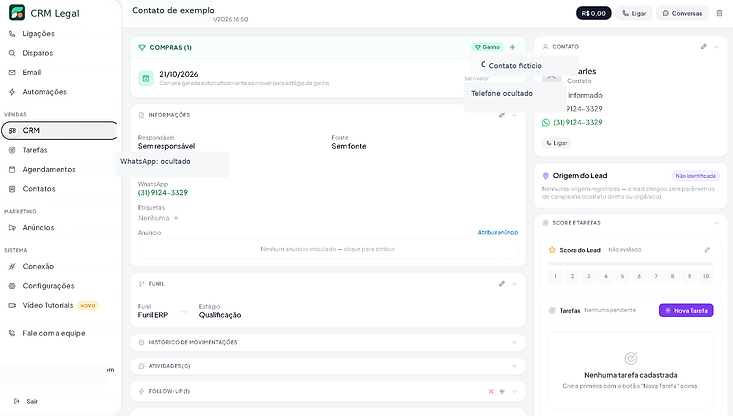
Task: Click the Fale com a equipe phone icon
Action: point(12,333)
